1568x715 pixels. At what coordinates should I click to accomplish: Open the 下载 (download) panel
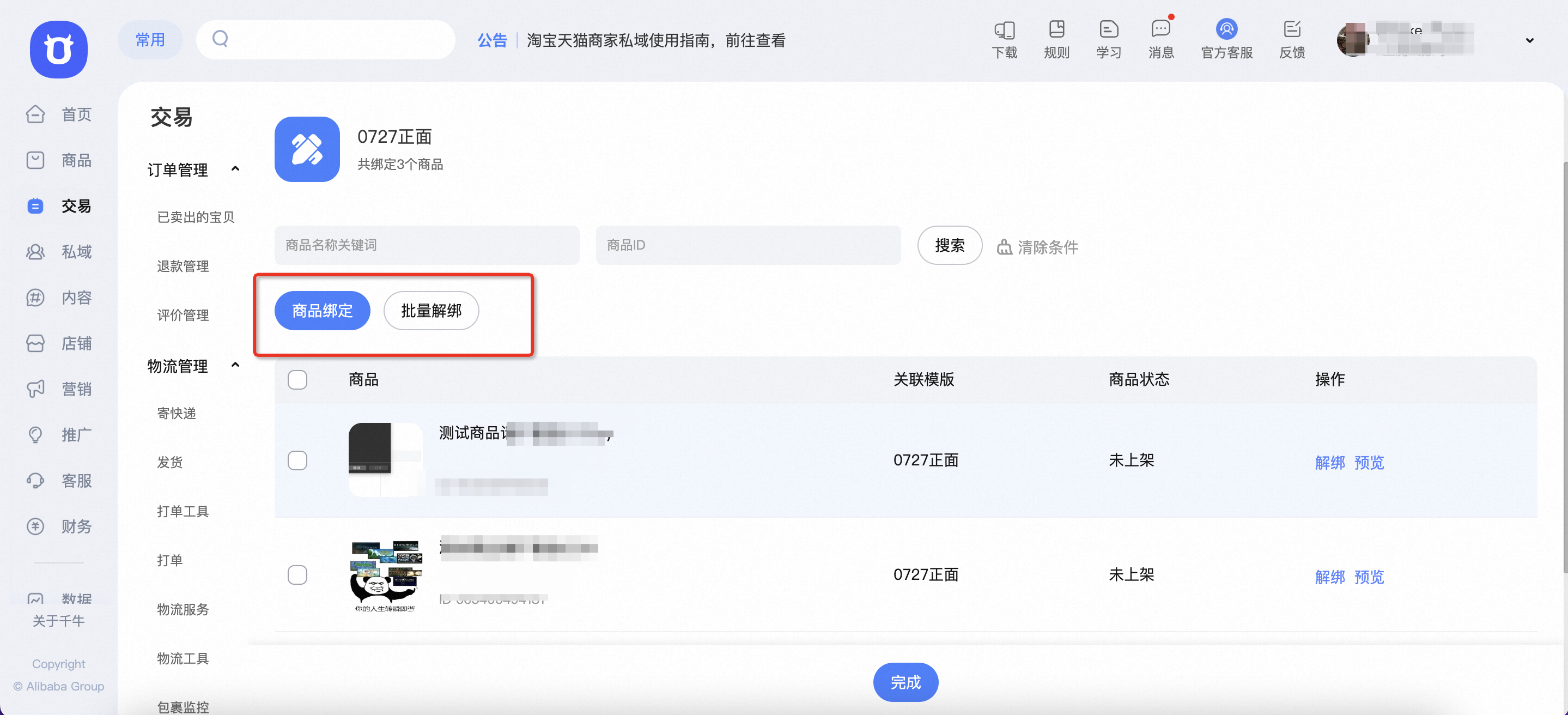[x=1004, y=38]
